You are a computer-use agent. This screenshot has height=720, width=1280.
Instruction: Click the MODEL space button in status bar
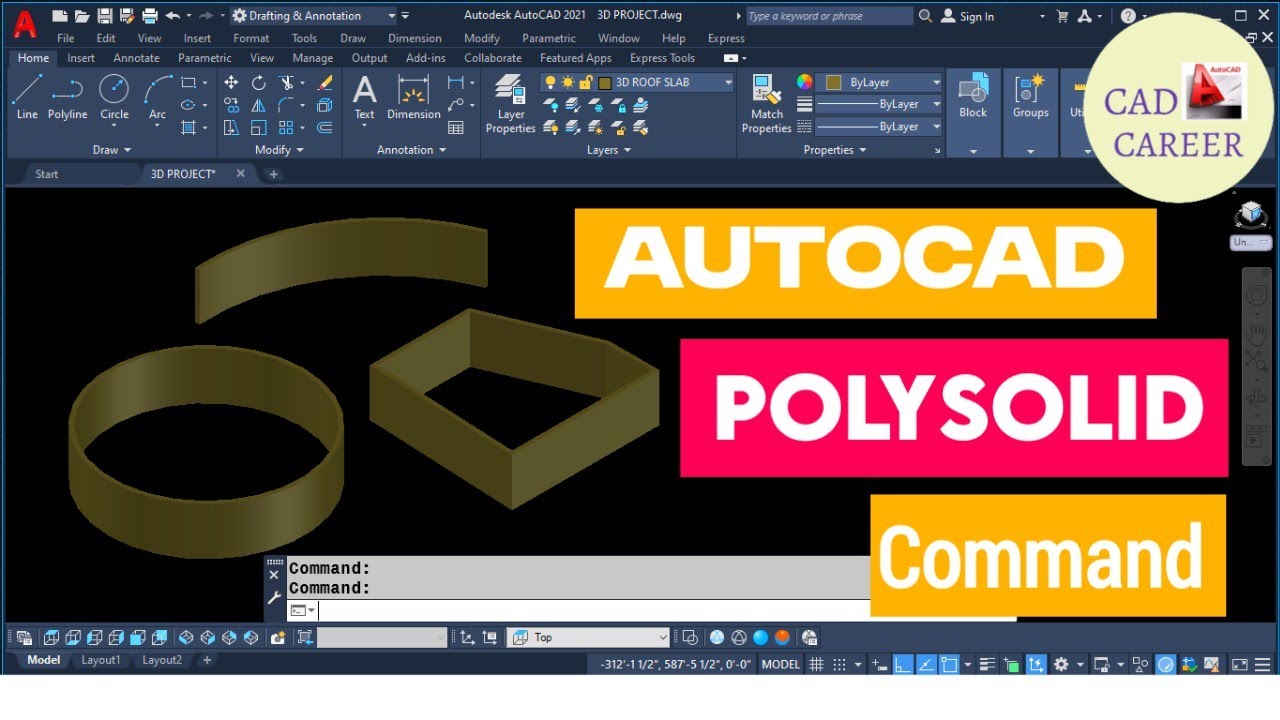[x=781, y=664]
